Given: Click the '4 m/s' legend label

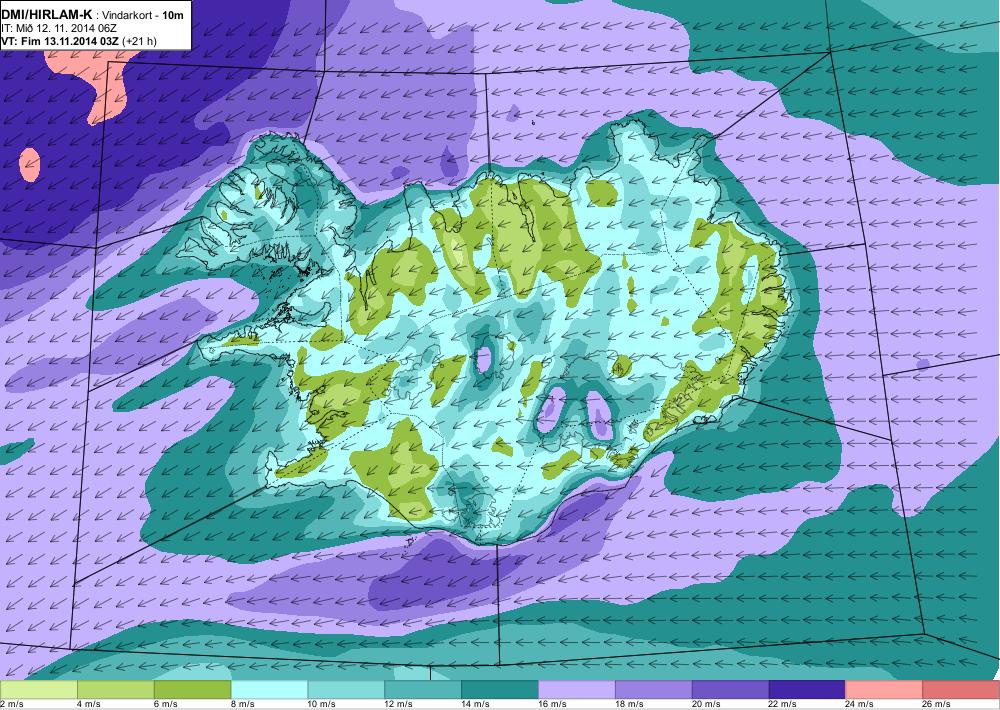Looking at the screenshot, I should click(88, 704).
